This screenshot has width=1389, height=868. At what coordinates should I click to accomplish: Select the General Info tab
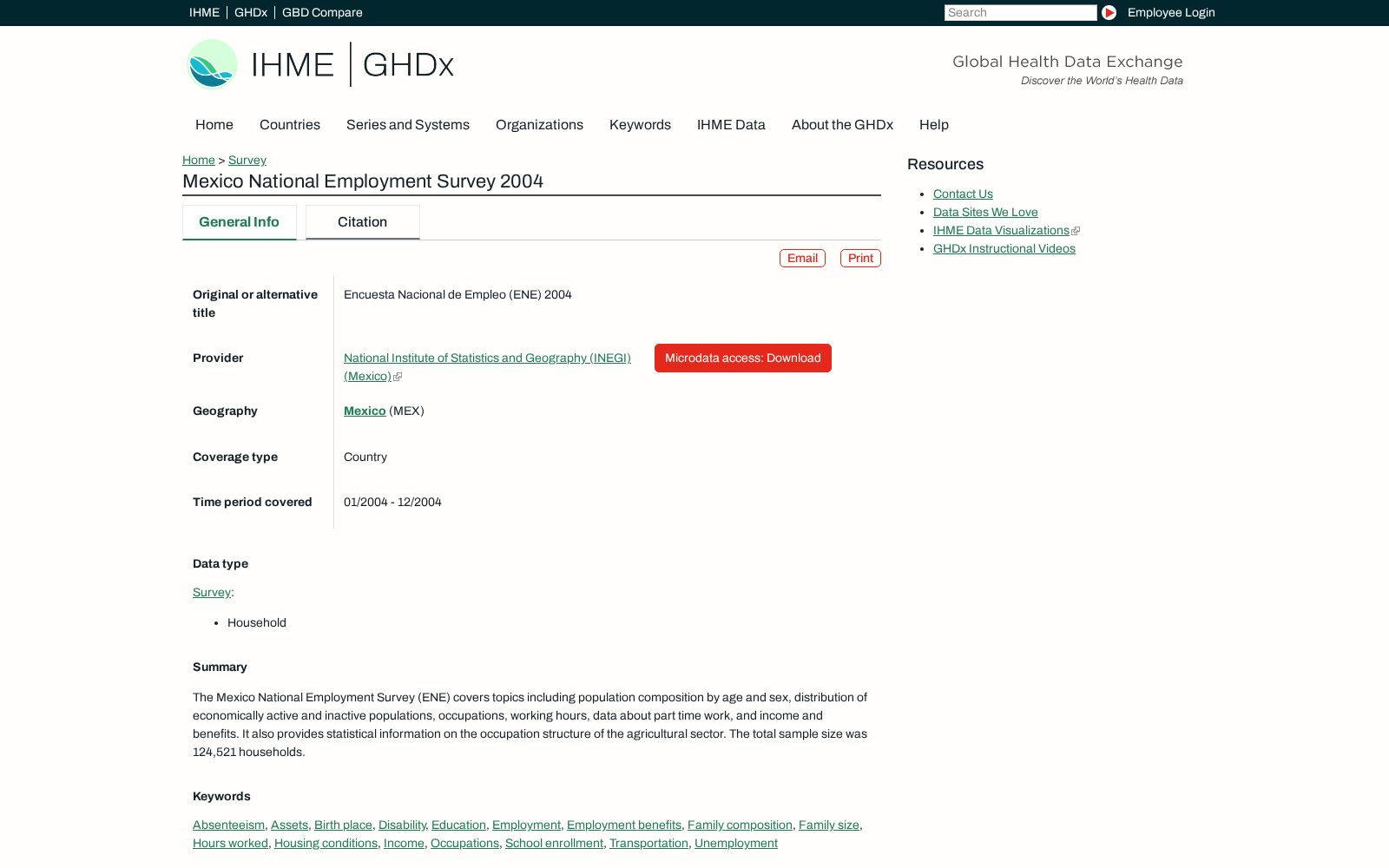[240, 222]
